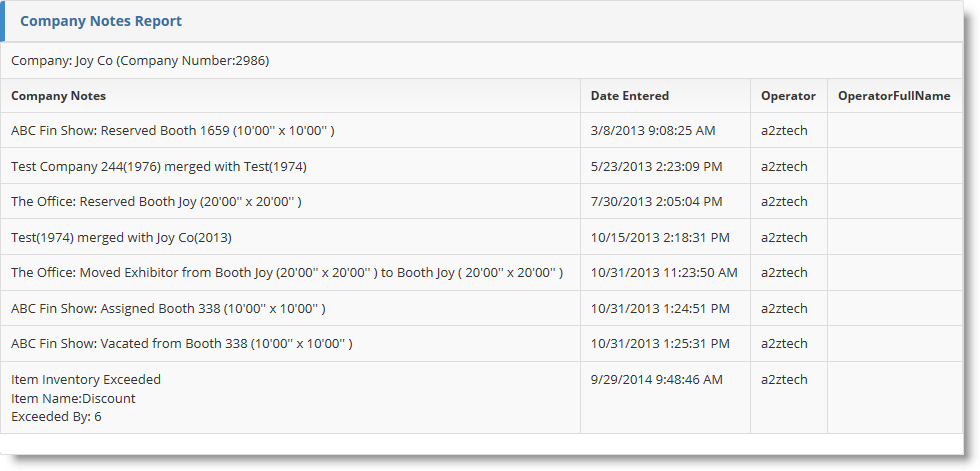Click a2ztech operator in the 7/30/2013 row
Image resolution: width=980 pixels, height=471 pixels.
[784, 202]
